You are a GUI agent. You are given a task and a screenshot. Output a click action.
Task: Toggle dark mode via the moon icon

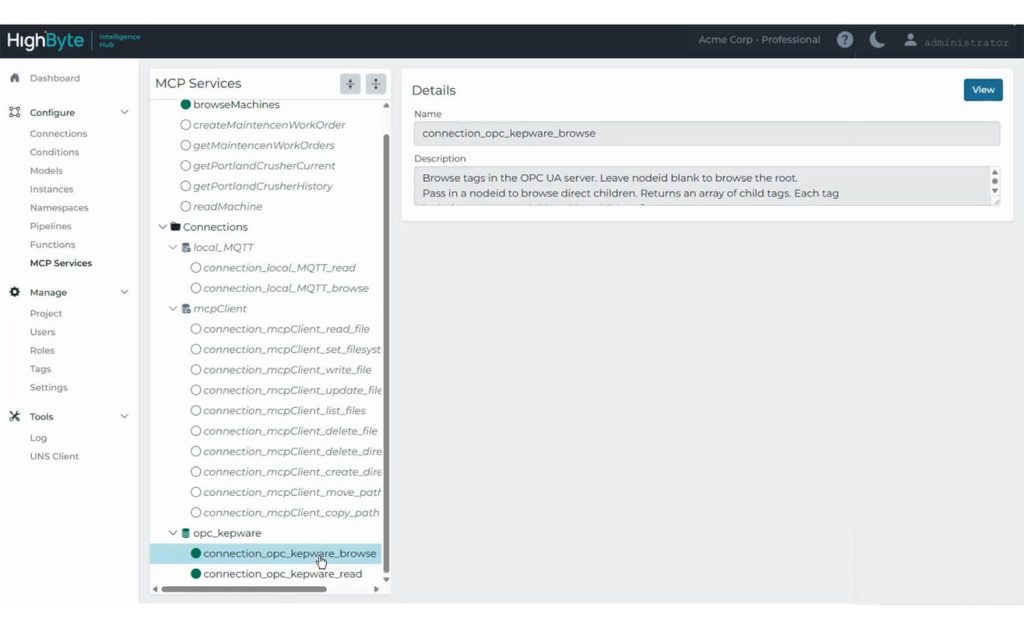tap(876, 39)
